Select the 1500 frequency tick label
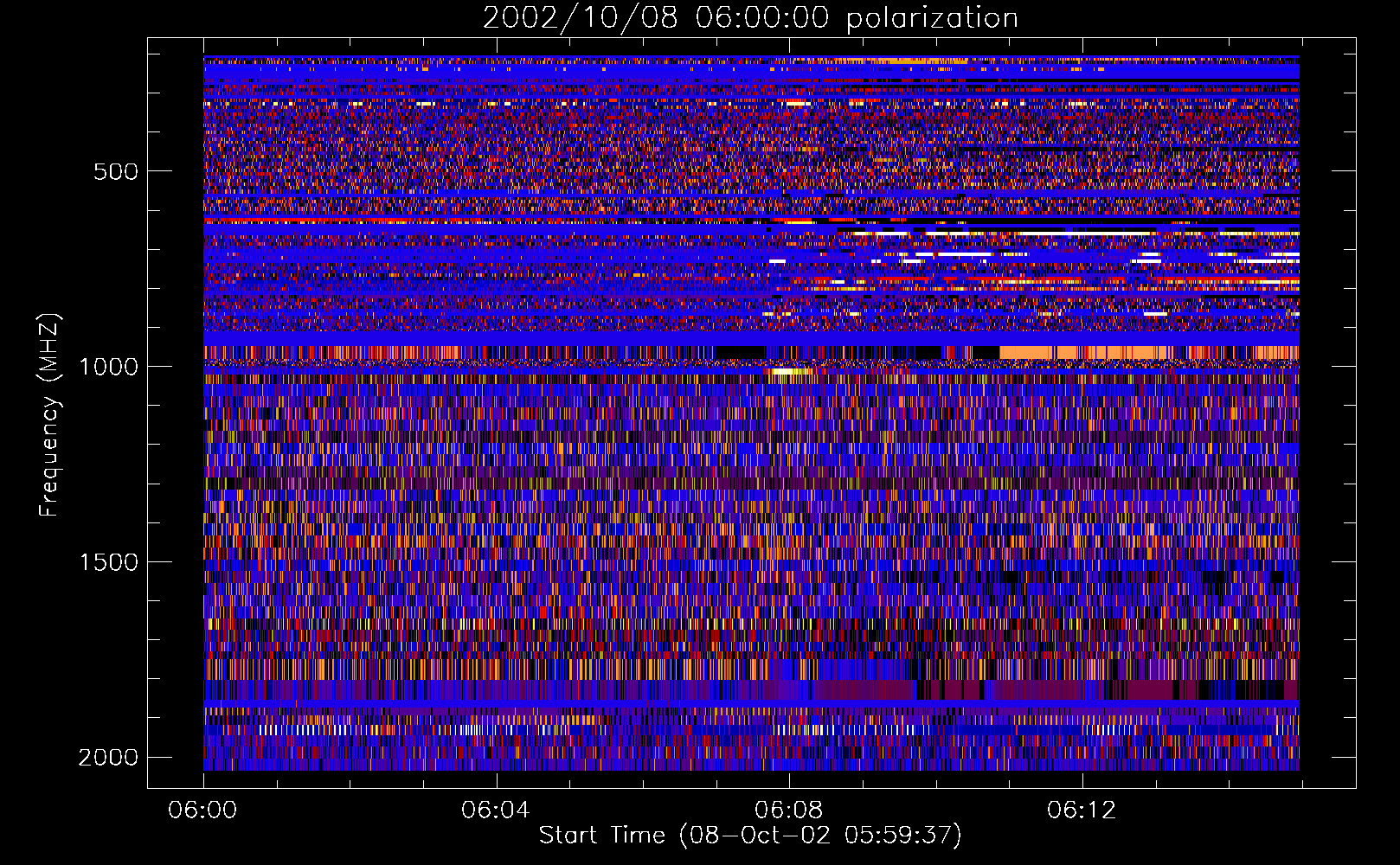1400x865 pixels. click(108, 562)
